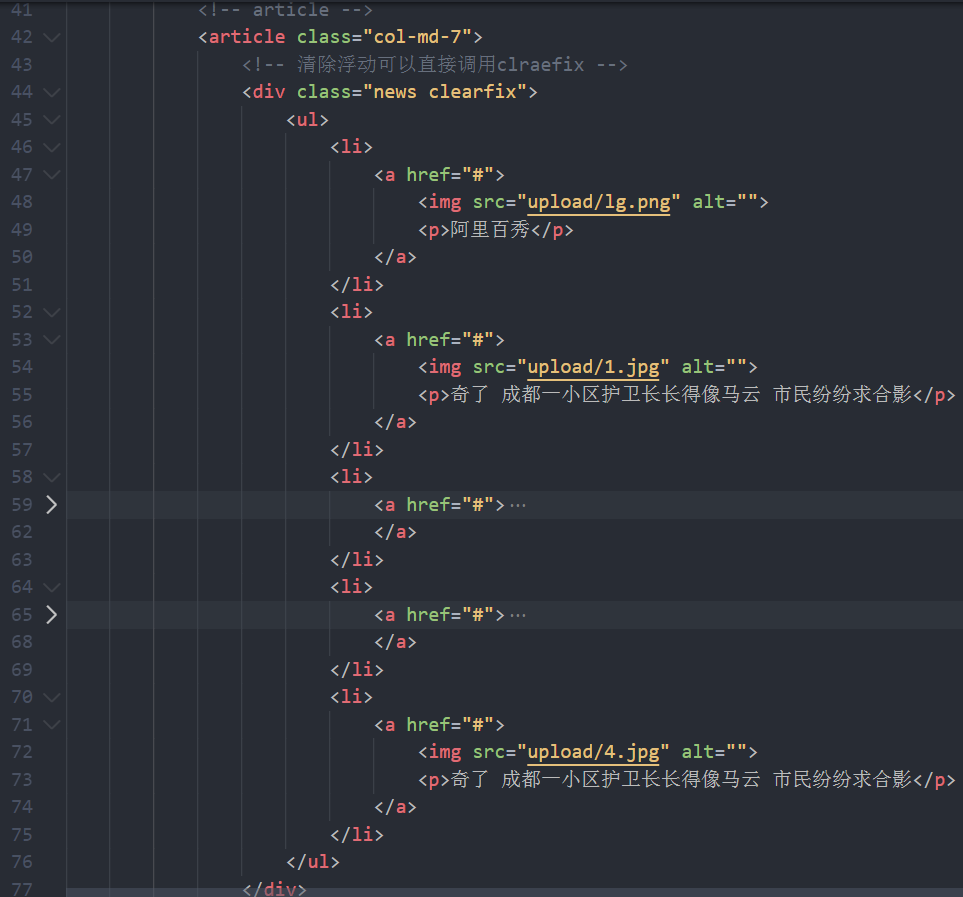Collapse the li fold arrow on line 46
963x897 pixels.
[52, 147]
